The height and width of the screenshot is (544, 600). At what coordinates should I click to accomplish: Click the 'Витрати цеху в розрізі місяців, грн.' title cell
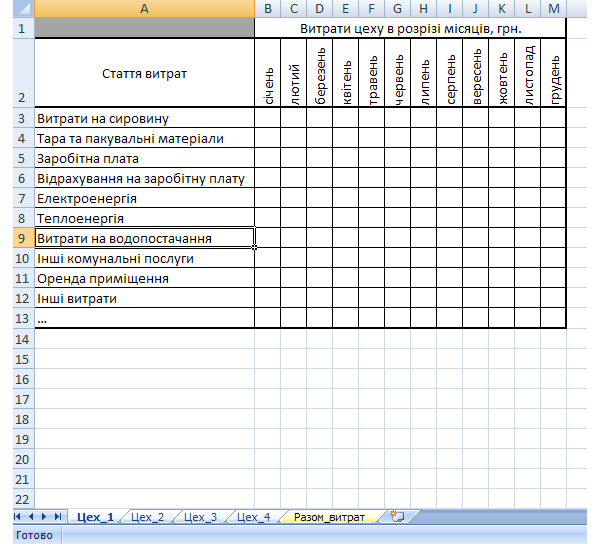(x=410, y=28)
